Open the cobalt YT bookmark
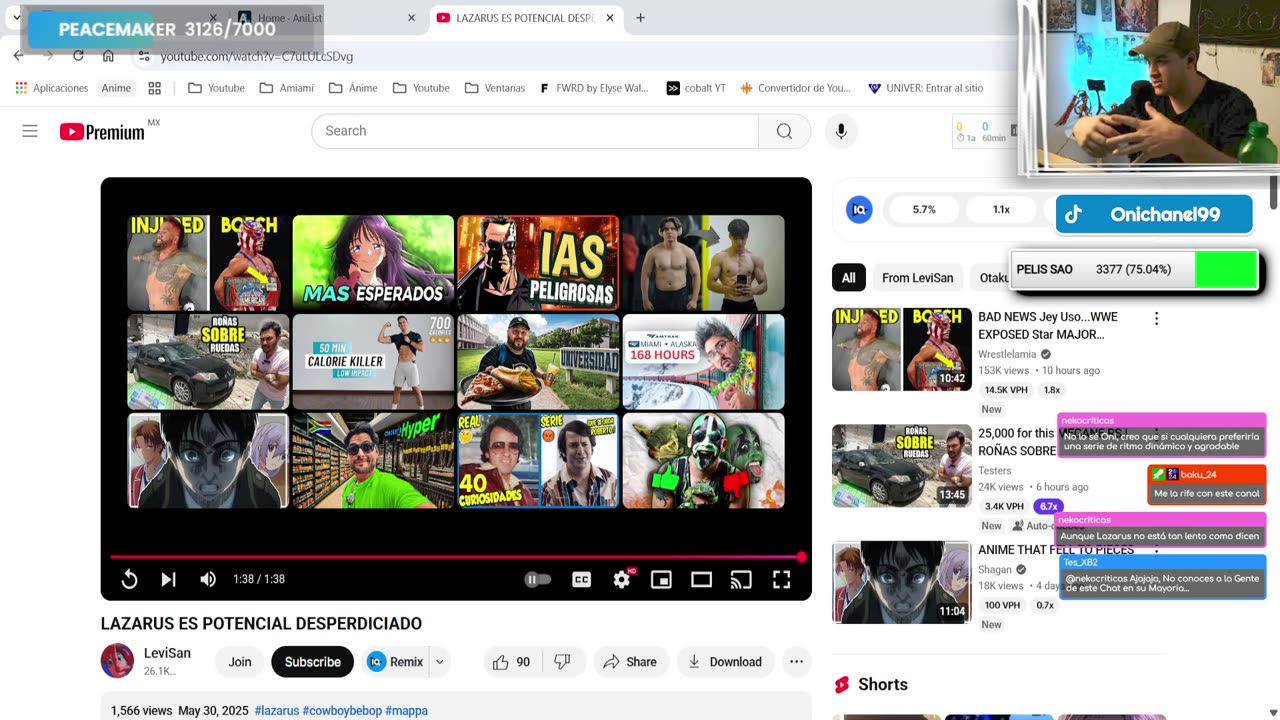 tap(696, 88)
